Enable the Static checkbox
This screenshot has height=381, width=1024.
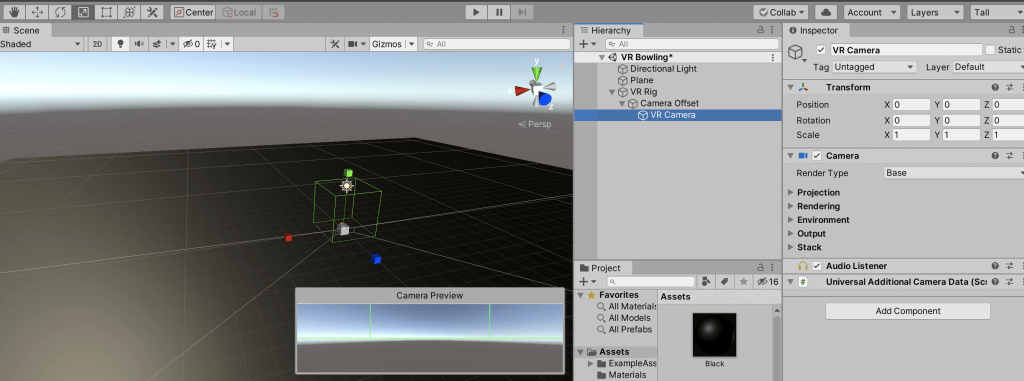990,50
